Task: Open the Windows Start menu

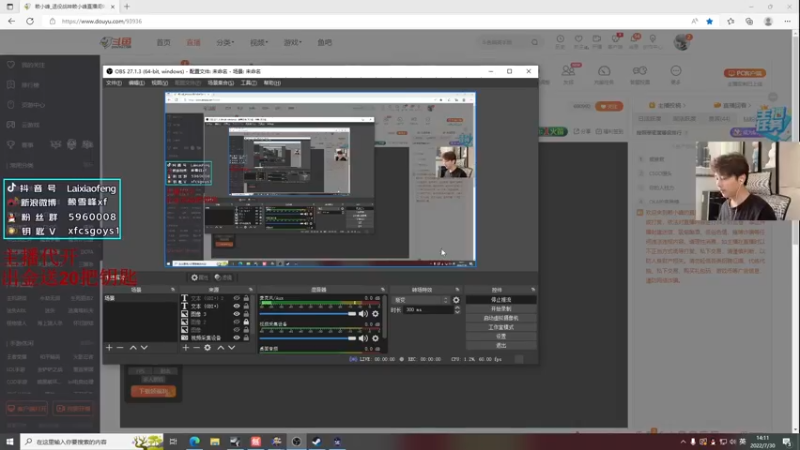Action: click(10, 442)
